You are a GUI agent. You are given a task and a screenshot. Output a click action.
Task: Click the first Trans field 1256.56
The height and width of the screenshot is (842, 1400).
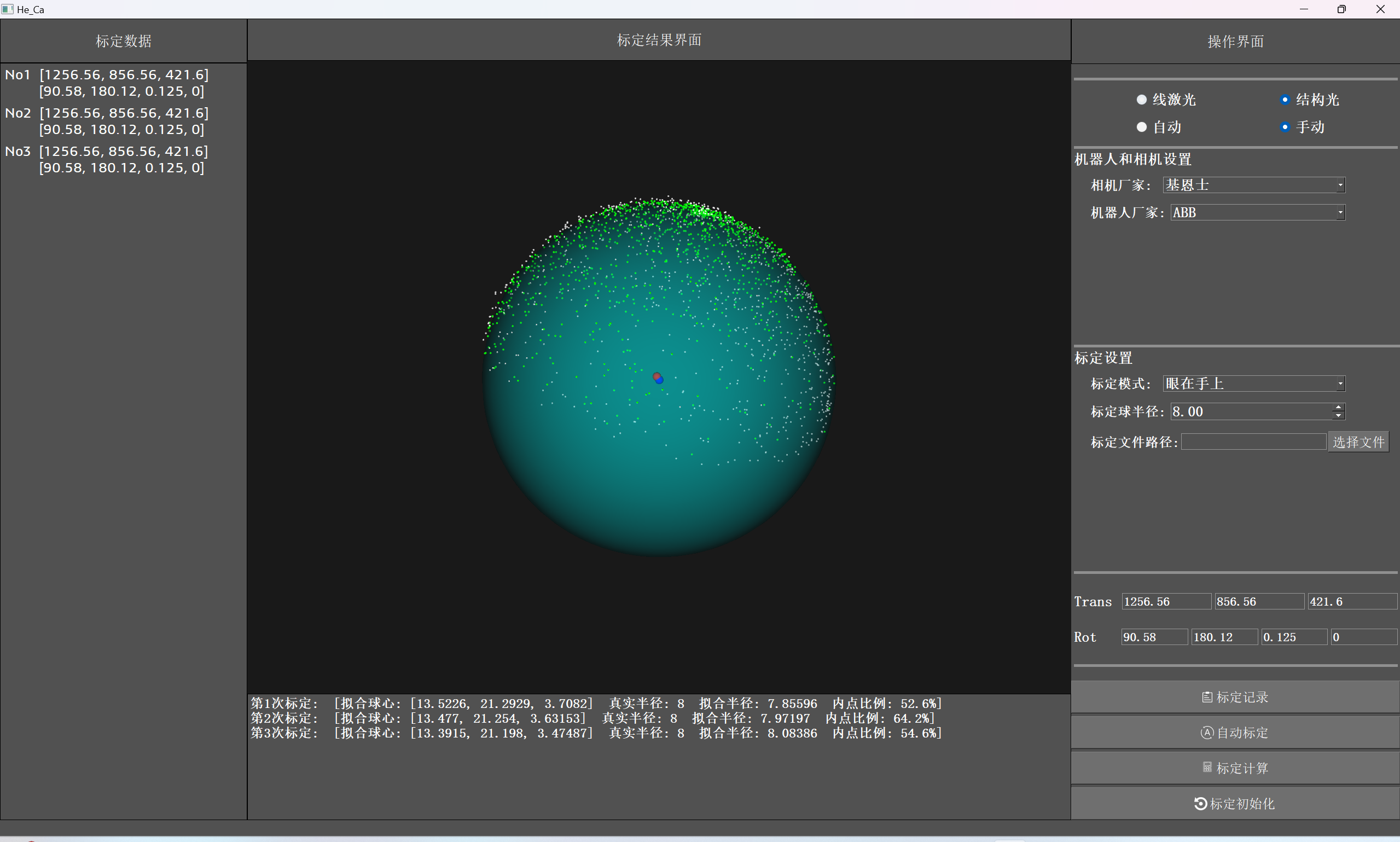[1166, 601]
